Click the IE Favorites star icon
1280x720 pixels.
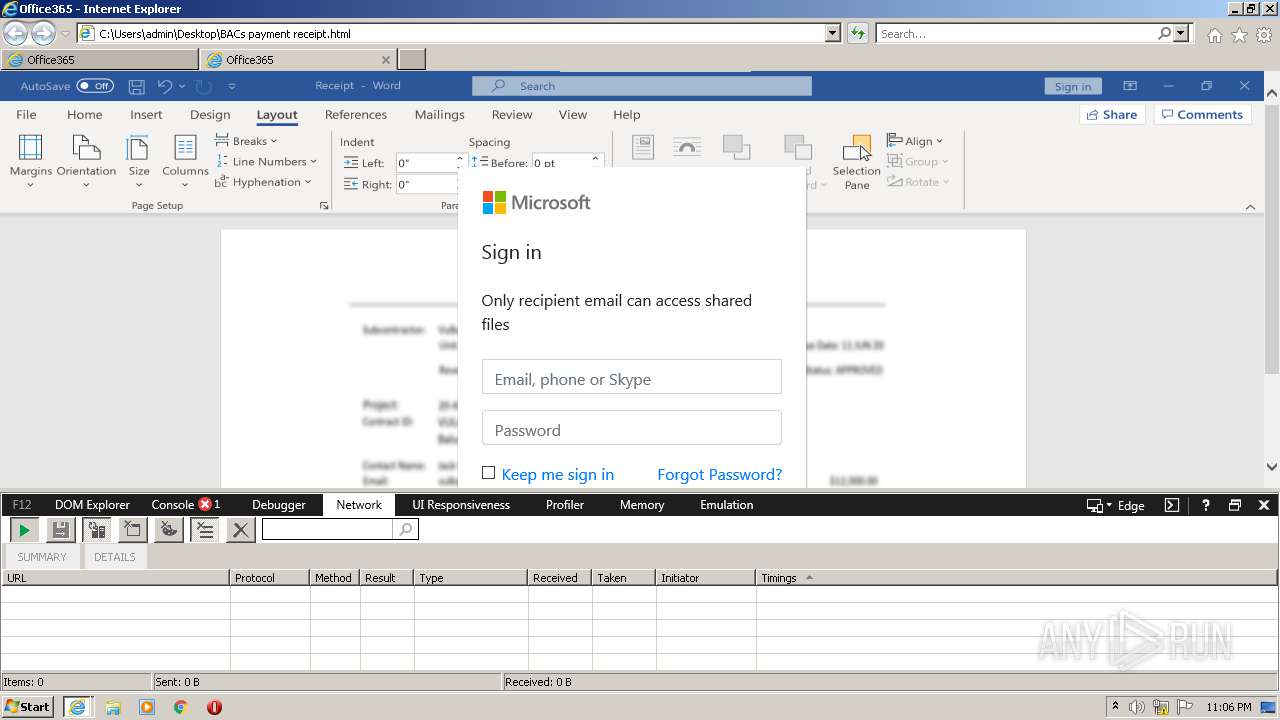click(x=1239, y=34)
